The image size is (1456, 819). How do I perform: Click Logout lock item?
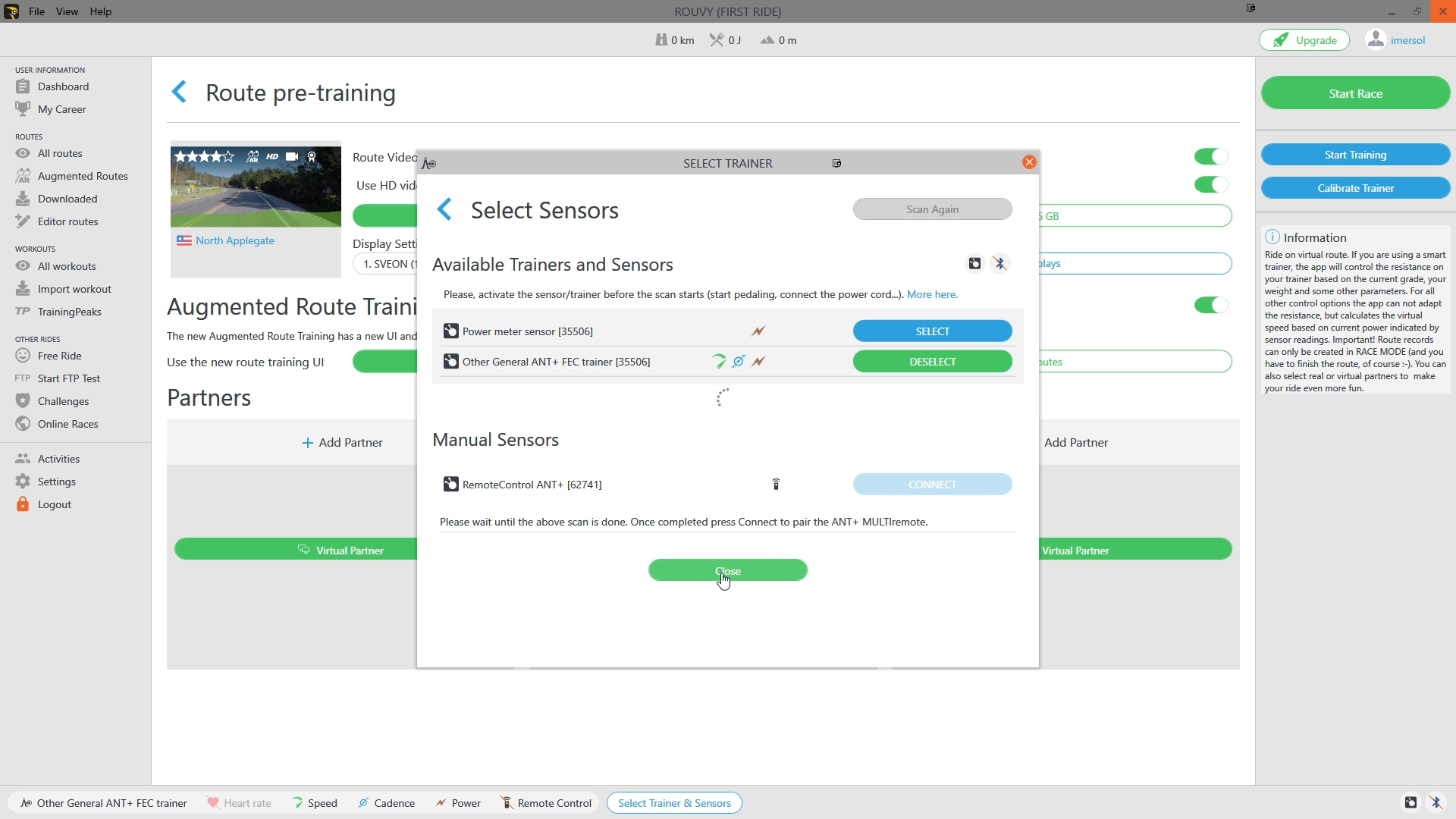tap(43, 504)
